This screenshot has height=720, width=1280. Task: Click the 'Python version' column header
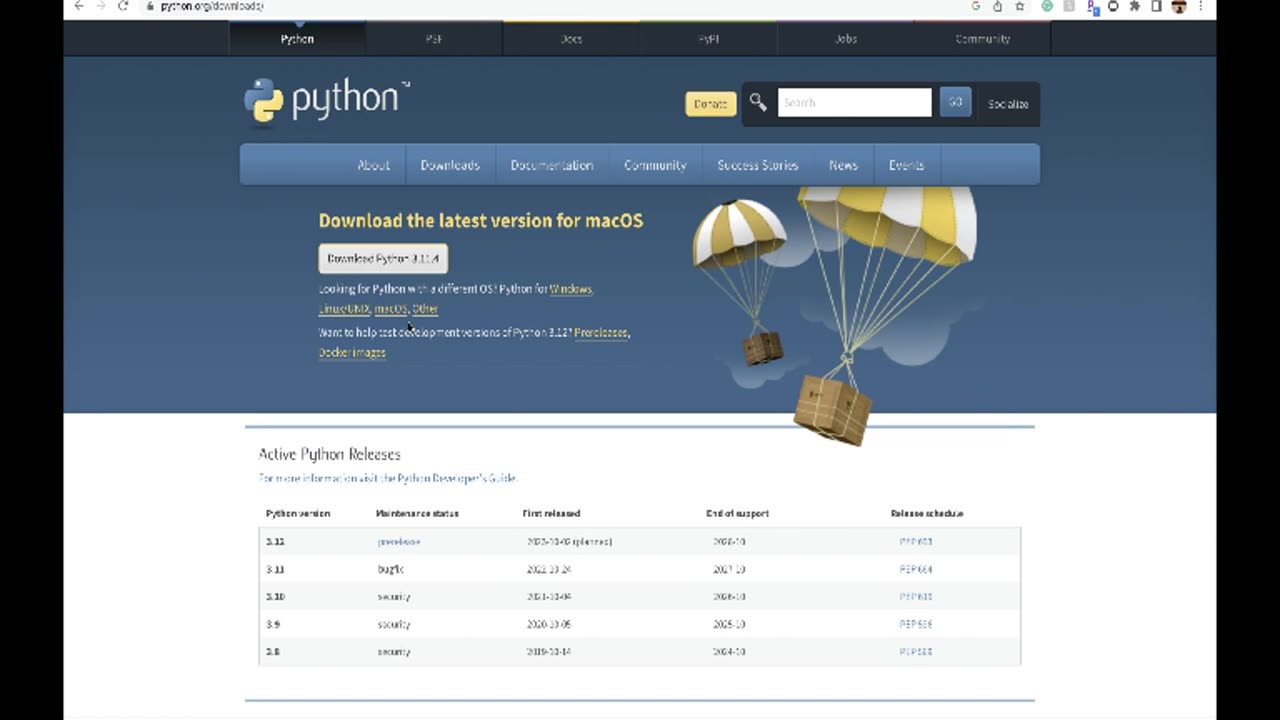[x=298, y=513]
